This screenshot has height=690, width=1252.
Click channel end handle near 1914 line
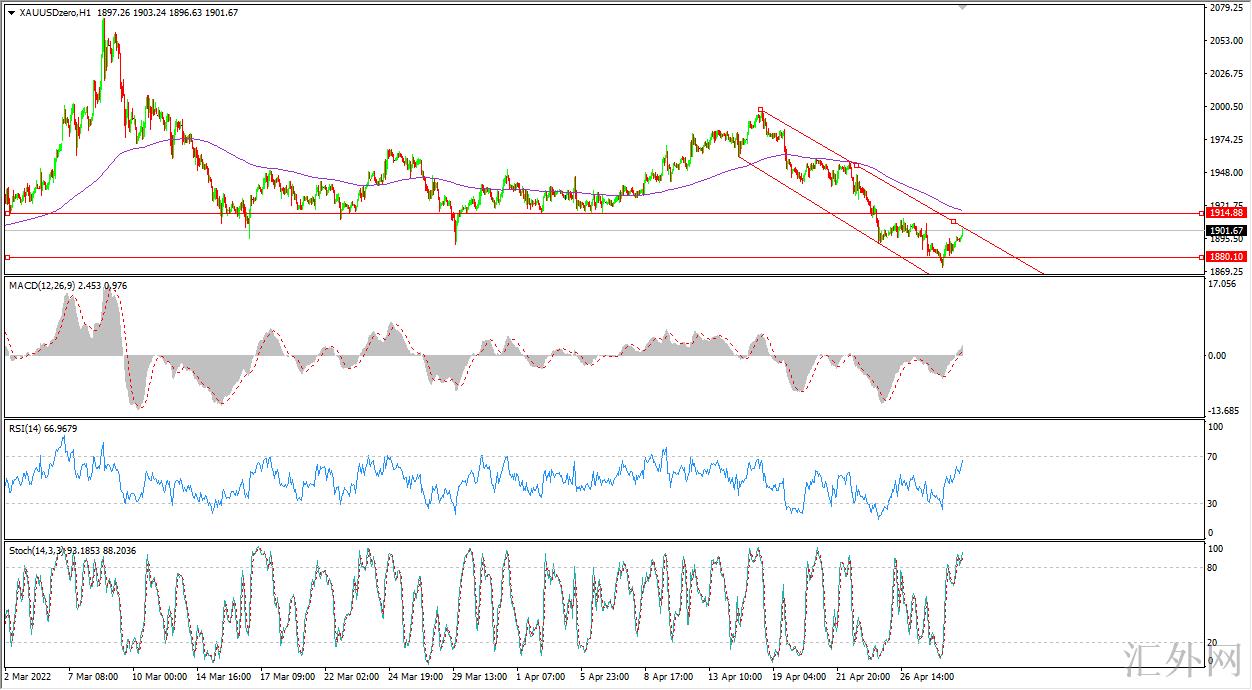click(953, 221)
